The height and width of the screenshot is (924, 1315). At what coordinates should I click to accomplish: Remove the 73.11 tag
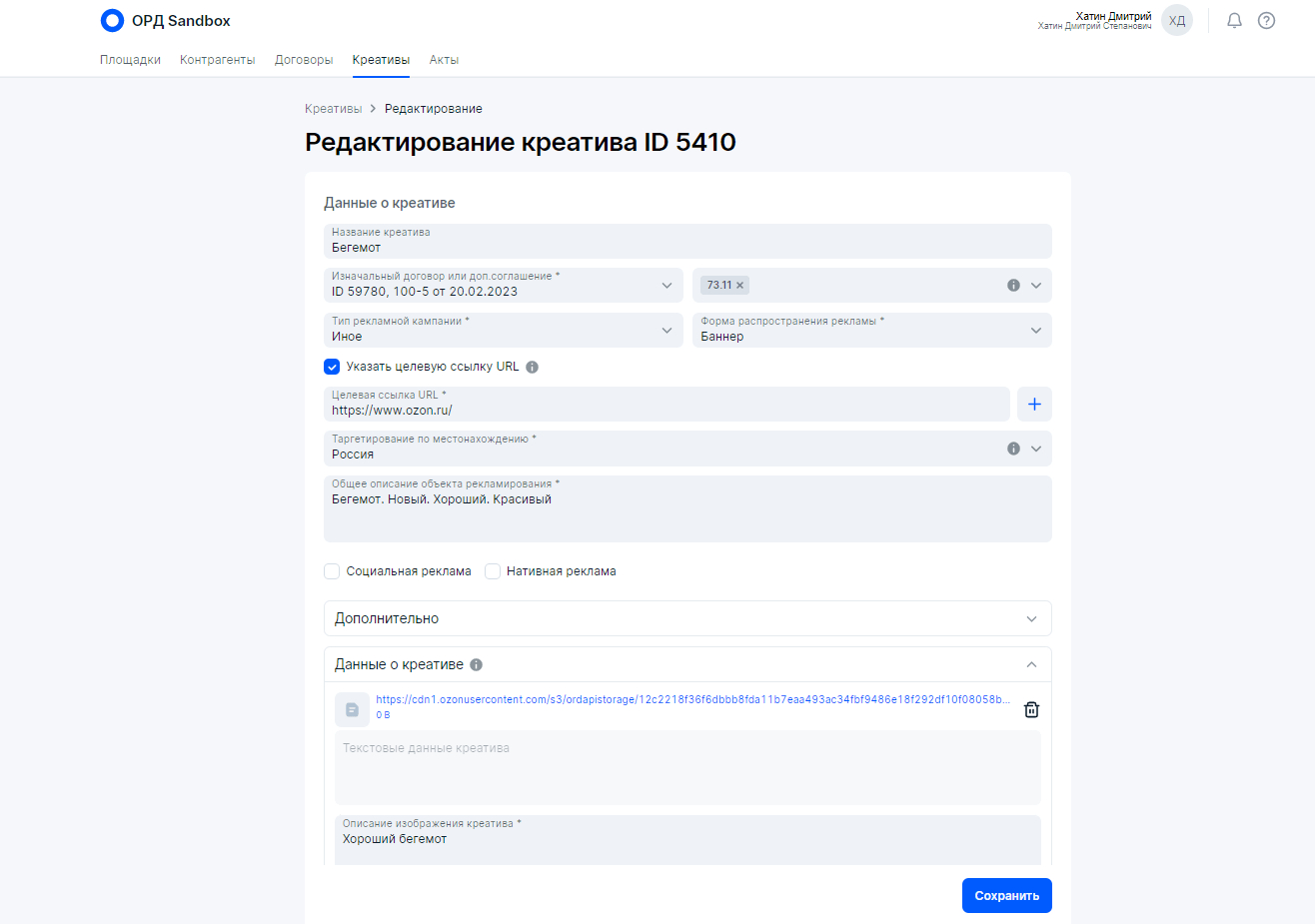tap(740, 286)
